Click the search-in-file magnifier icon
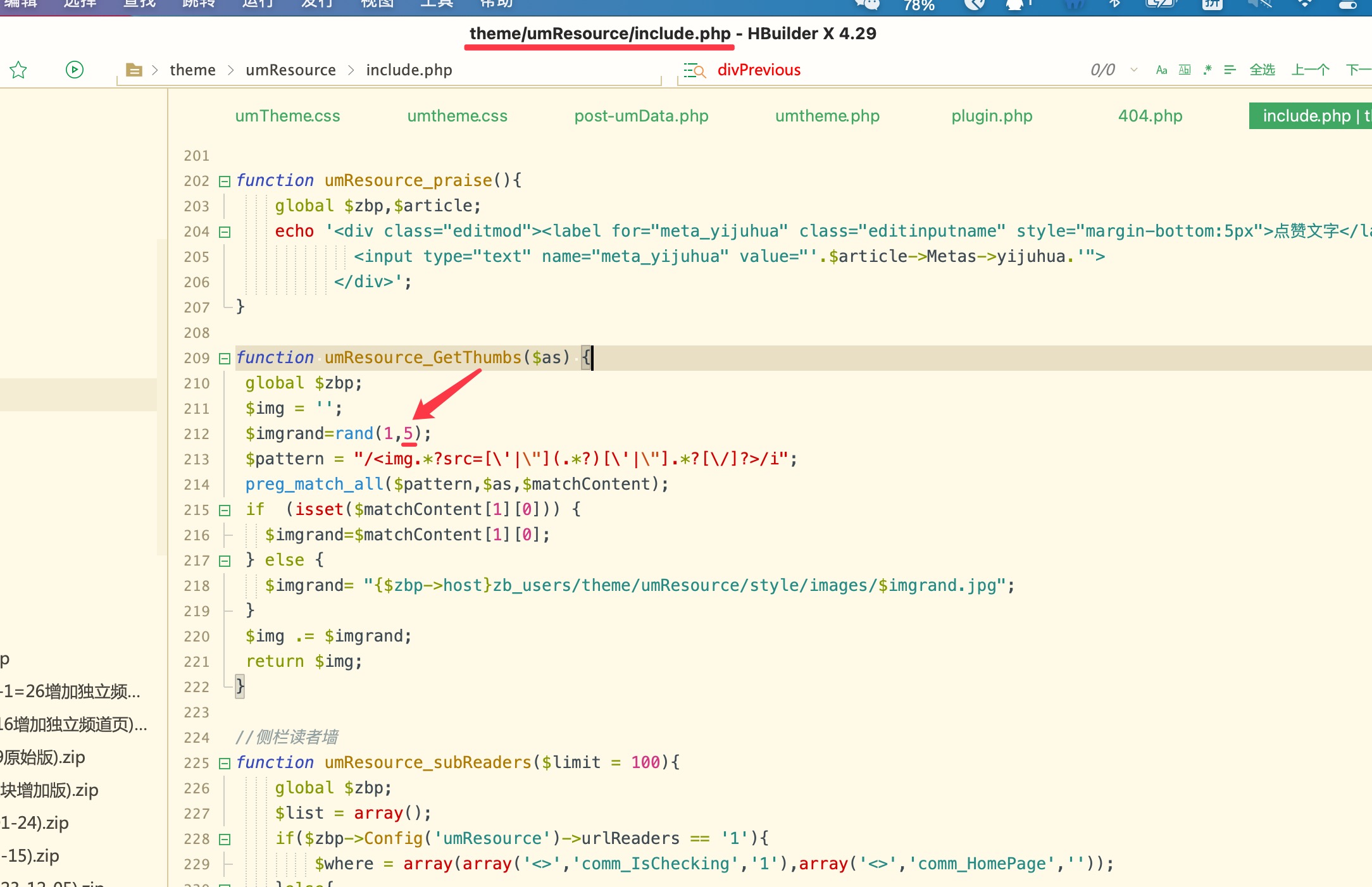The image size is (1372, 887). coord(694,70)
